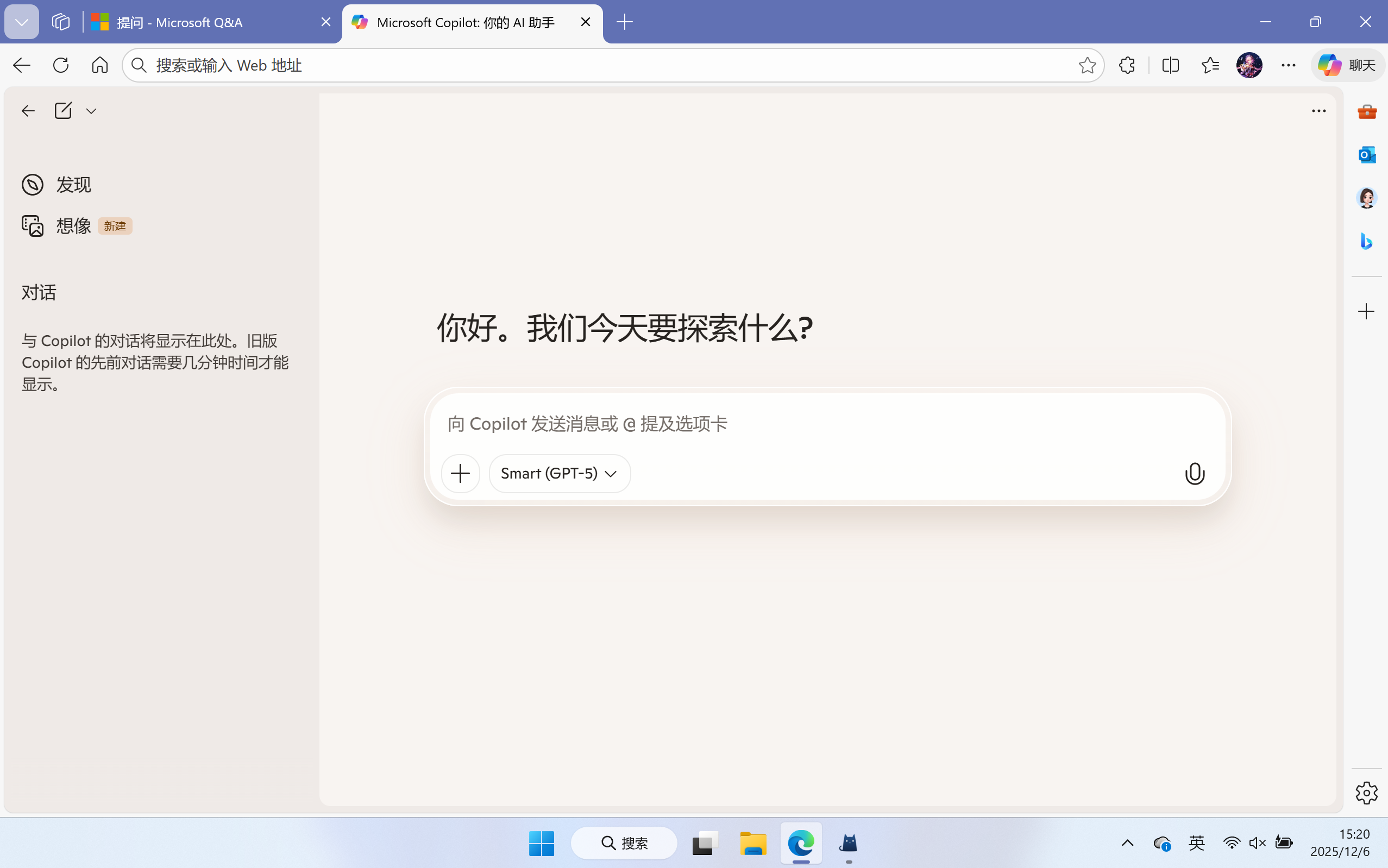Open the attachment plus button in the chat box

click(460, 473)
